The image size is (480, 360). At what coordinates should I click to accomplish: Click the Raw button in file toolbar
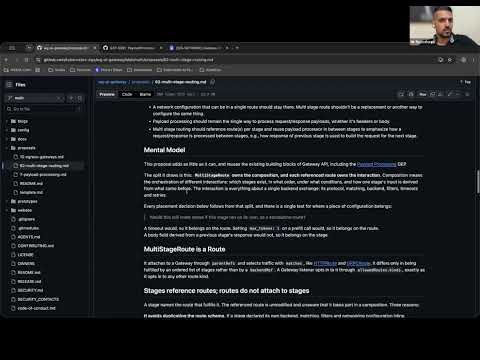point(423,94)
